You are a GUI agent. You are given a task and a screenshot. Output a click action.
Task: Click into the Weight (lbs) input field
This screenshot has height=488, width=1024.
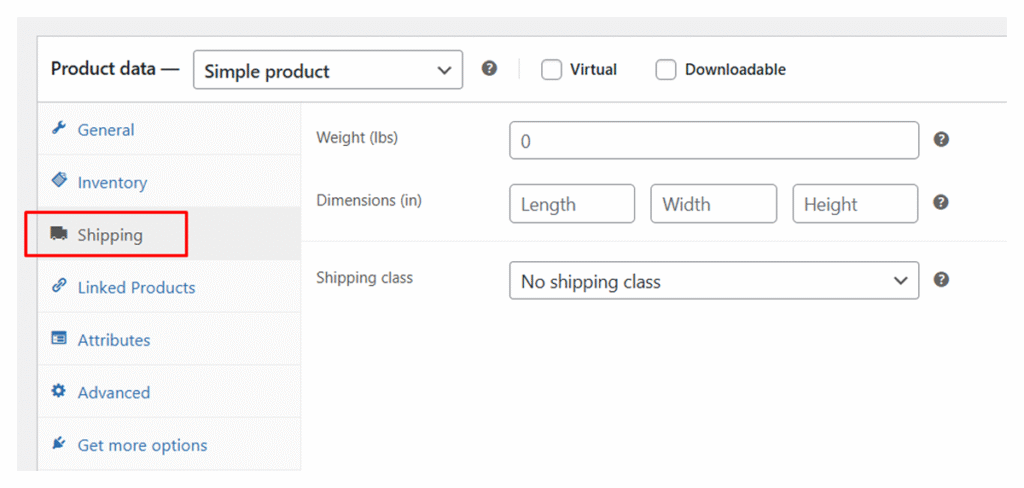713,141
